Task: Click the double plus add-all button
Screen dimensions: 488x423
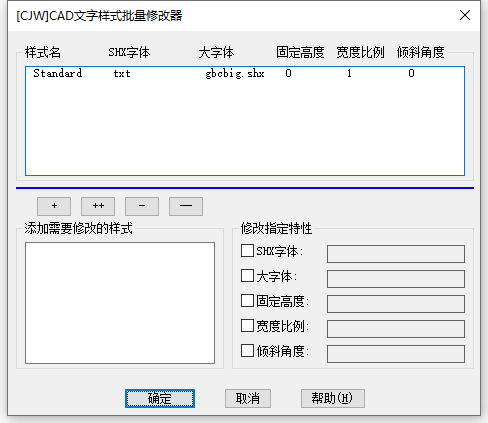Action: 98,206
